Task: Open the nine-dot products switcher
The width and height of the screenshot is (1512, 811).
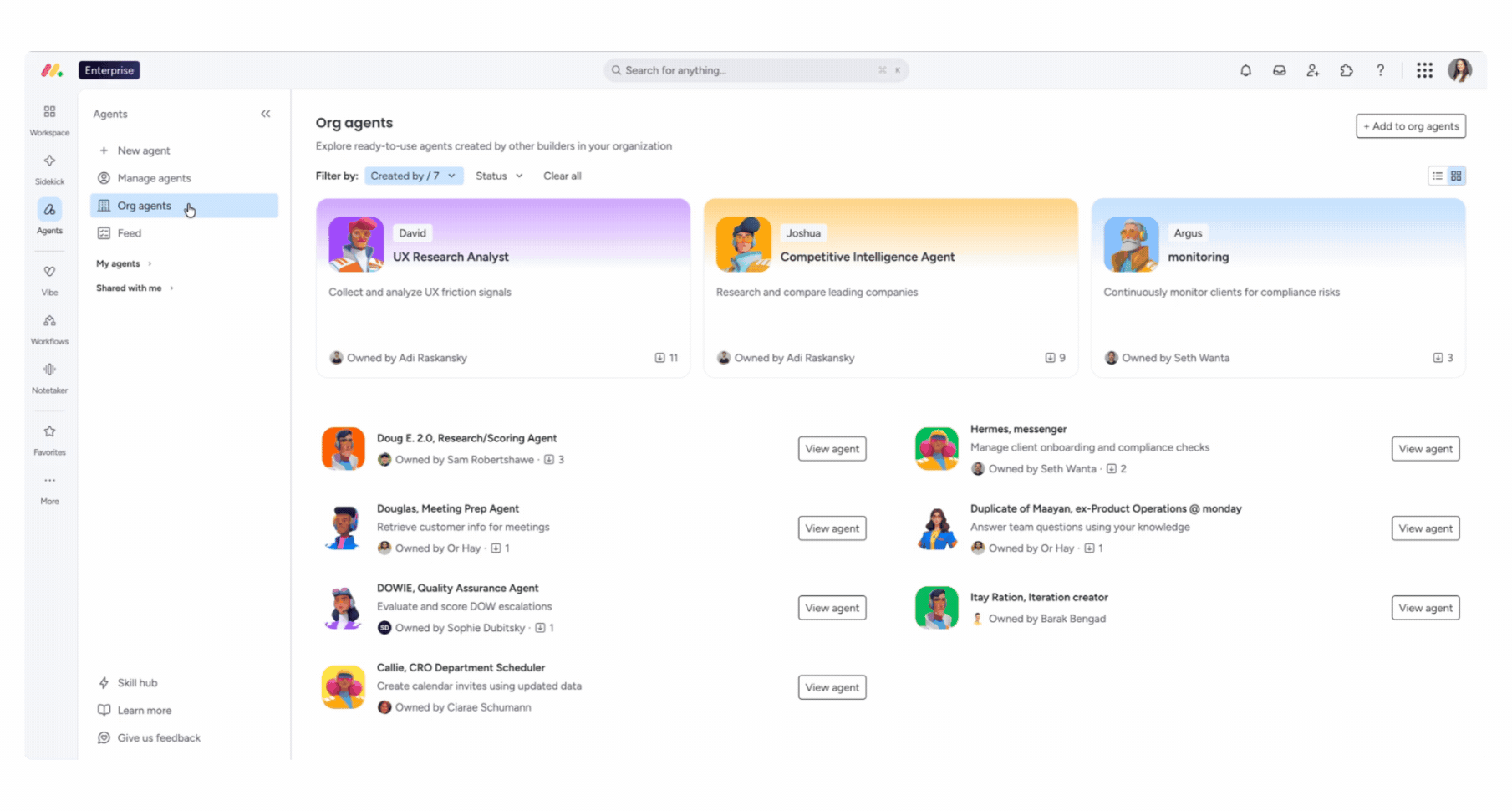Action: [1424, 70]
